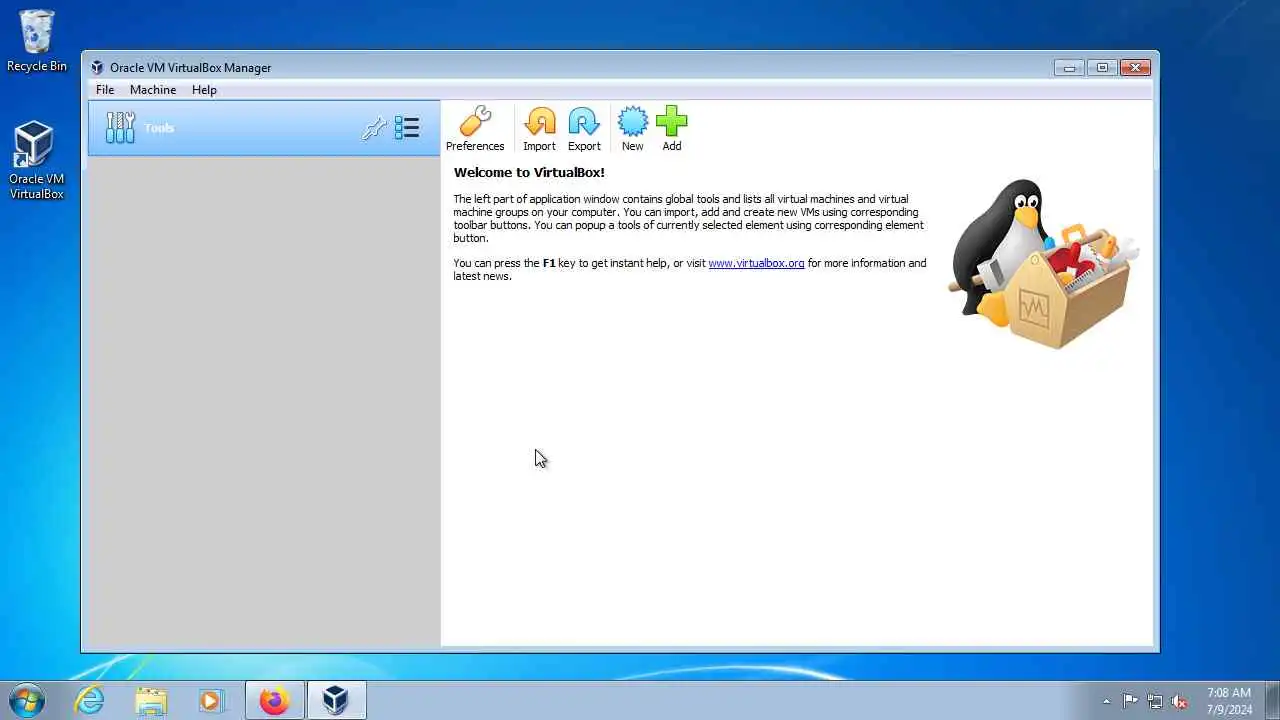Open Recycle Bin desktop icon
The height and width of the screenshot is (720, 1280).
[x=37, y=41]
